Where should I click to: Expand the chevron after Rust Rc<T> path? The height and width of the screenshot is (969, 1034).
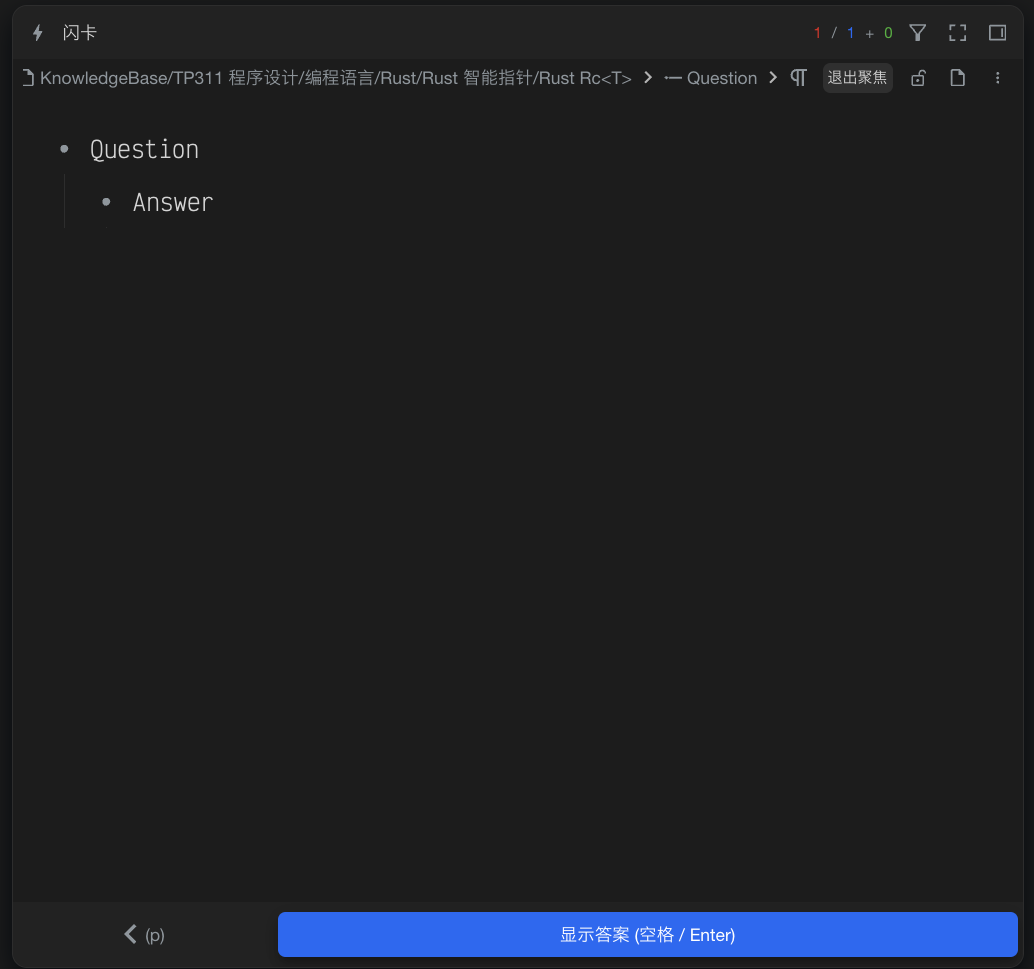[648, 78]
